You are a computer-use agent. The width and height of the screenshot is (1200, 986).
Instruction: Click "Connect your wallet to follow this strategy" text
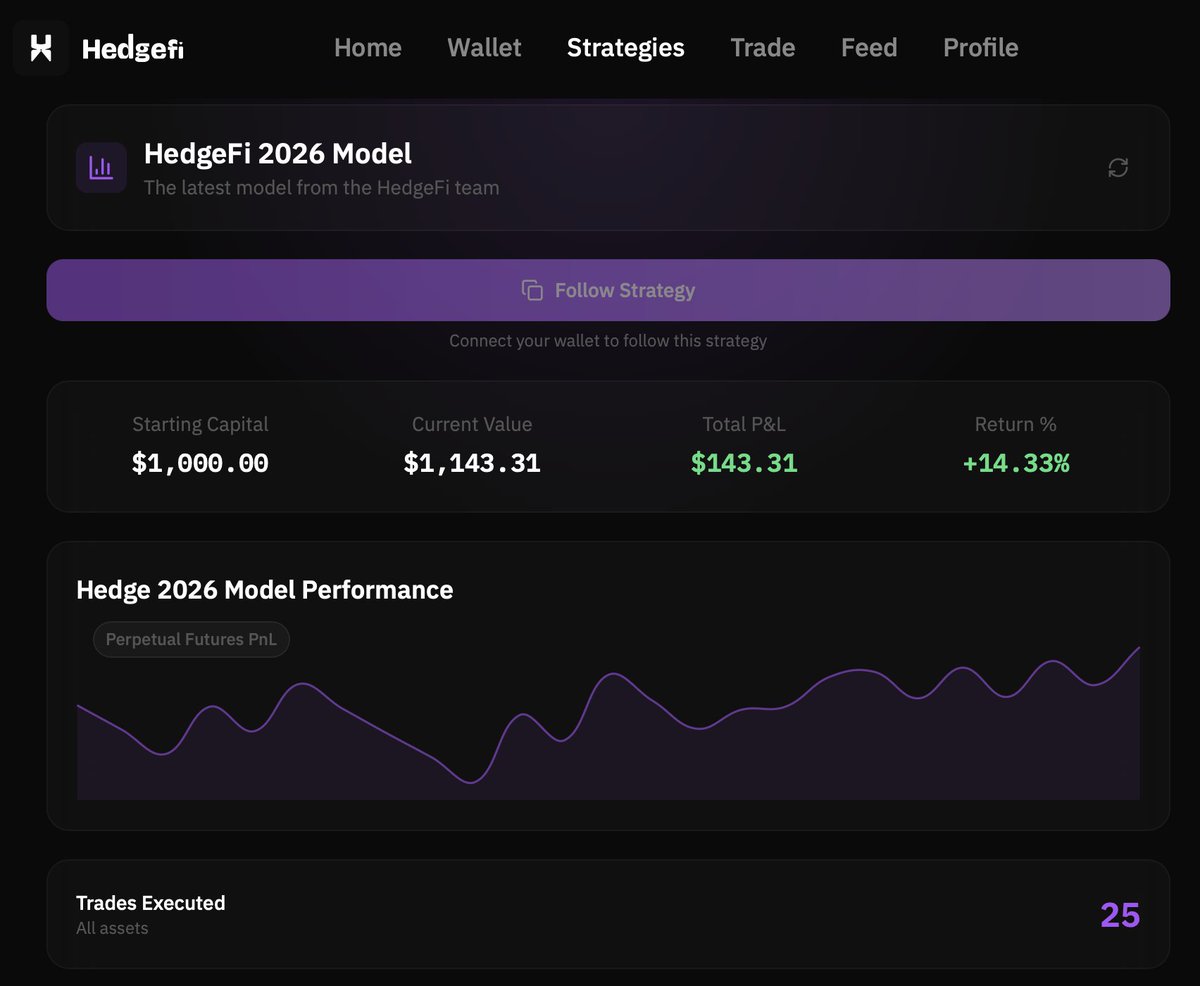click(x=608, y=341)
